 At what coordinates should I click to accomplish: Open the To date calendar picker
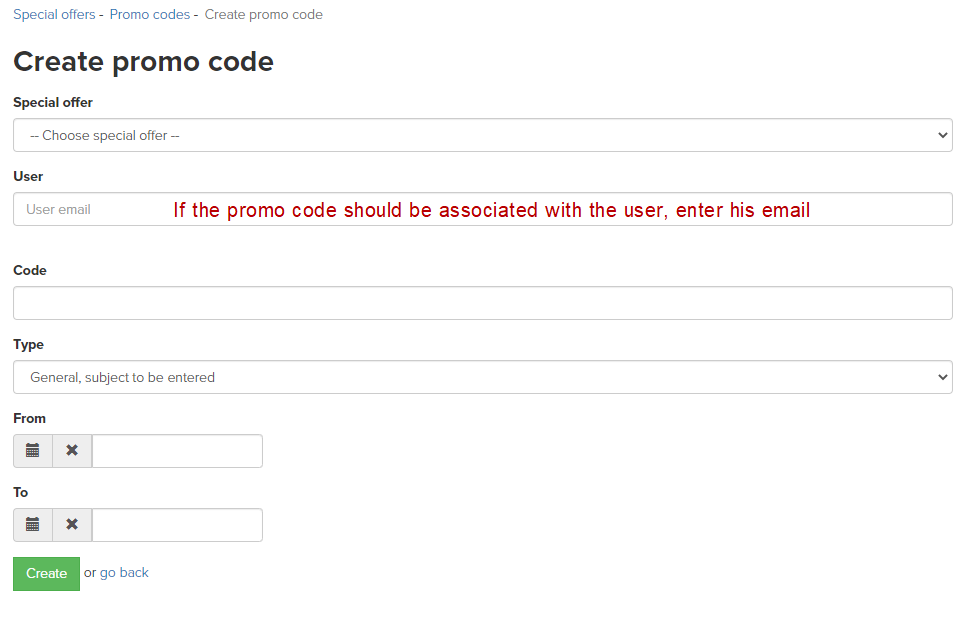tap(33, 525)
